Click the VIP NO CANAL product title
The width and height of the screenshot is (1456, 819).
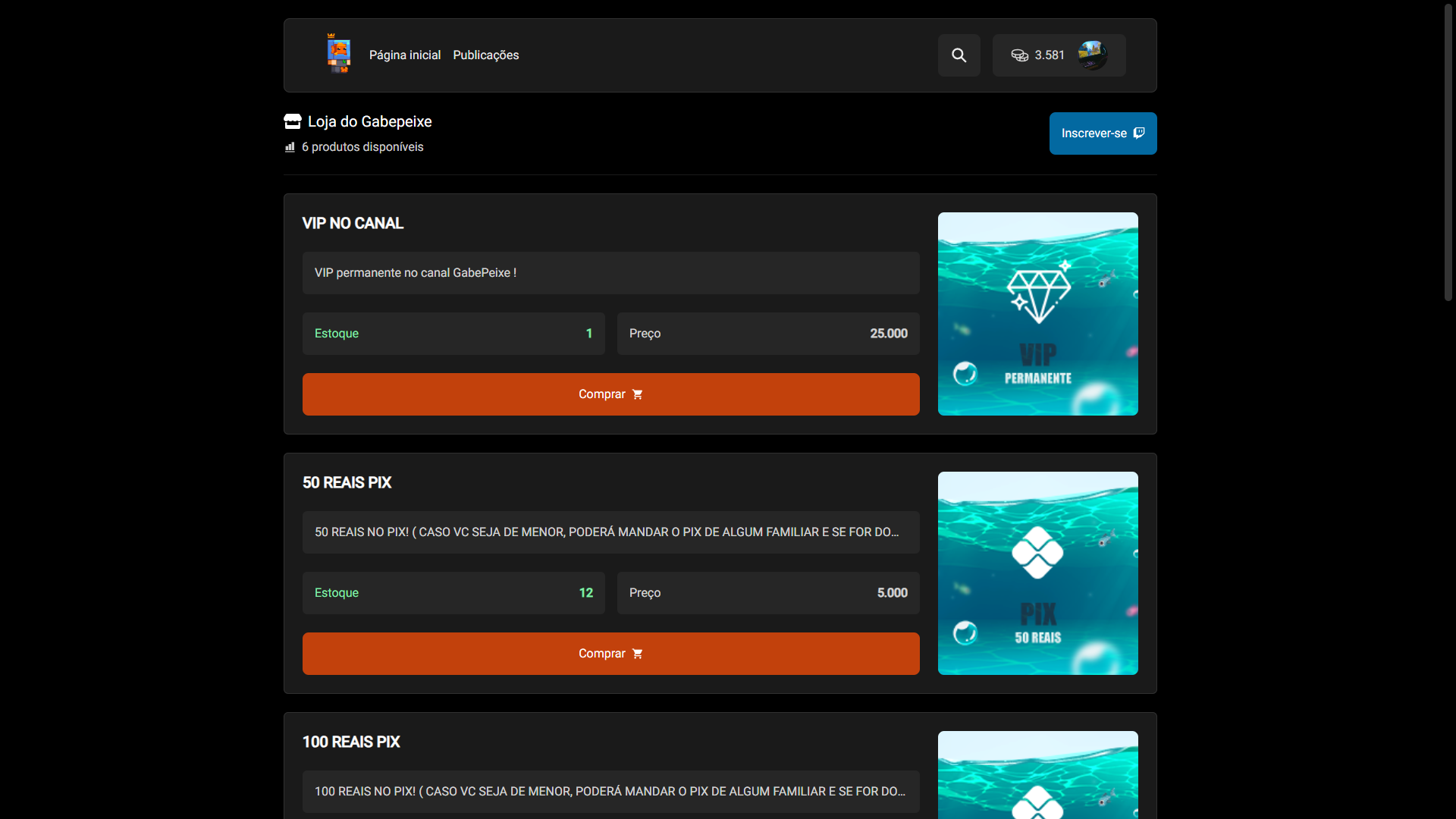coord(353,224)
